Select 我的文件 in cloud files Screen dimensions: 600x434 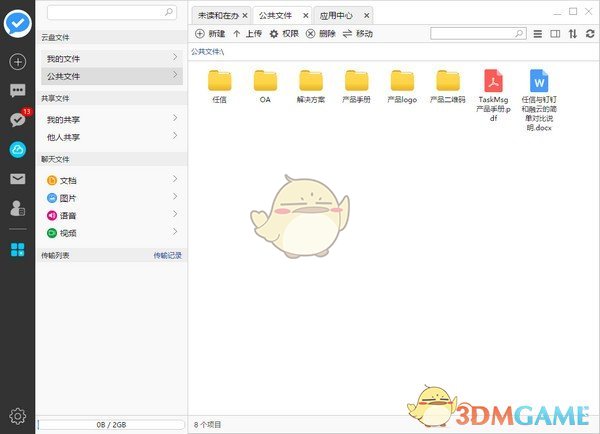(x=112, y=59)
